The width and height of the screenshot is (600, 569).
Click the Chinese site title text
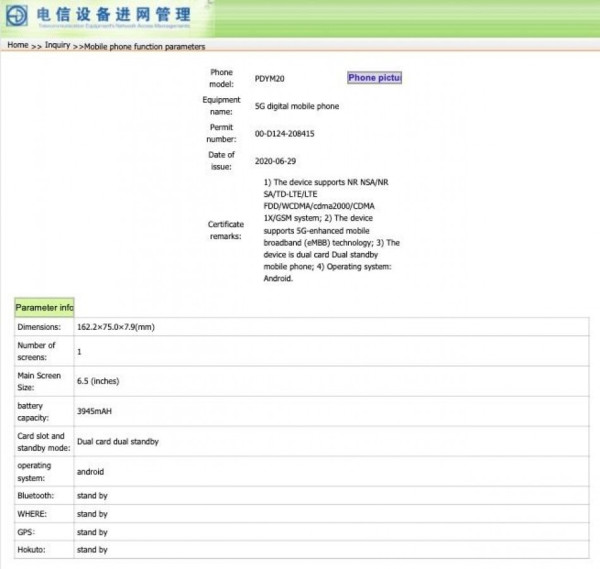[114, 15]
